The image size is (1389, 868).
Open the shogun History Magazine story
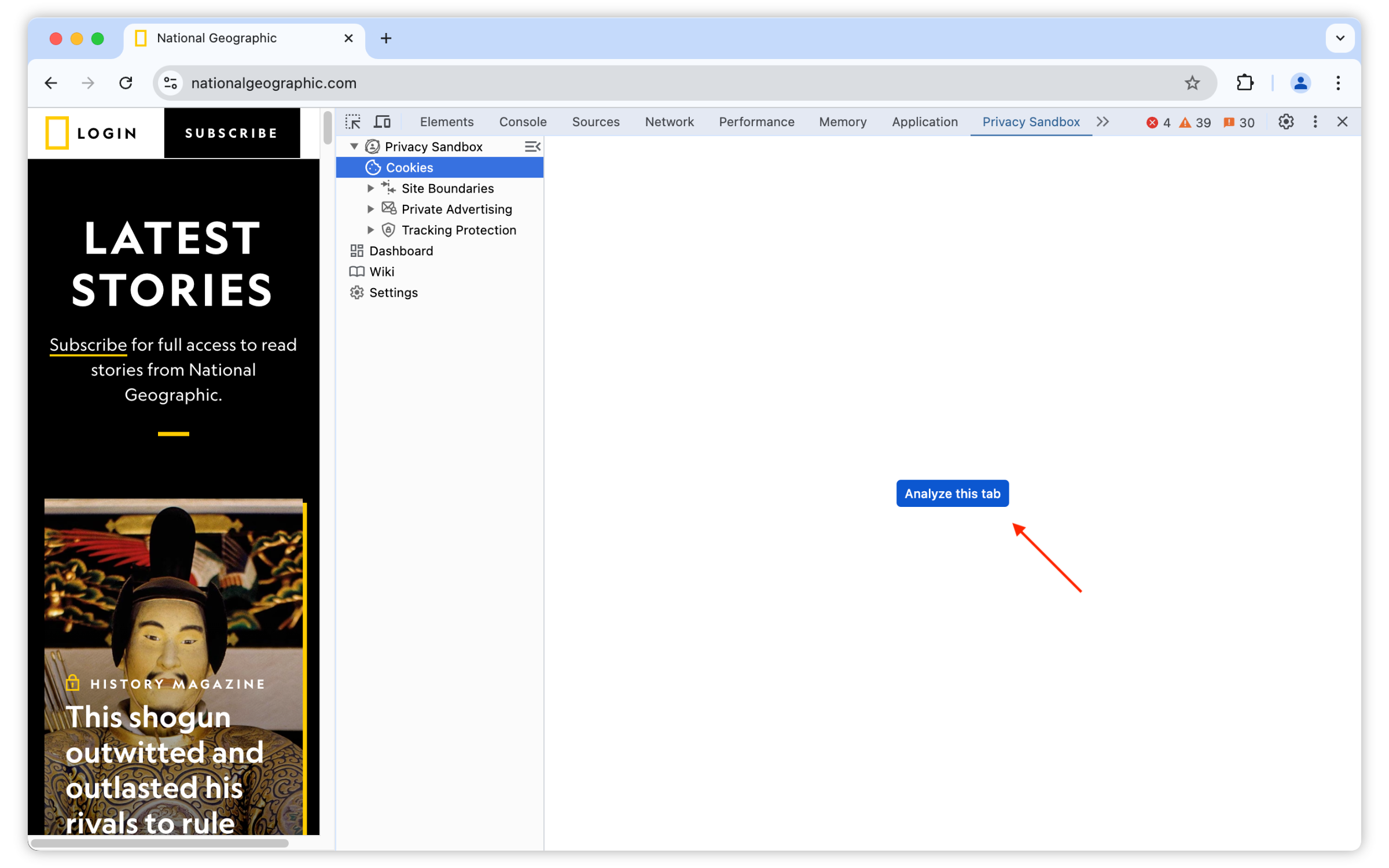tap(164, 770)
